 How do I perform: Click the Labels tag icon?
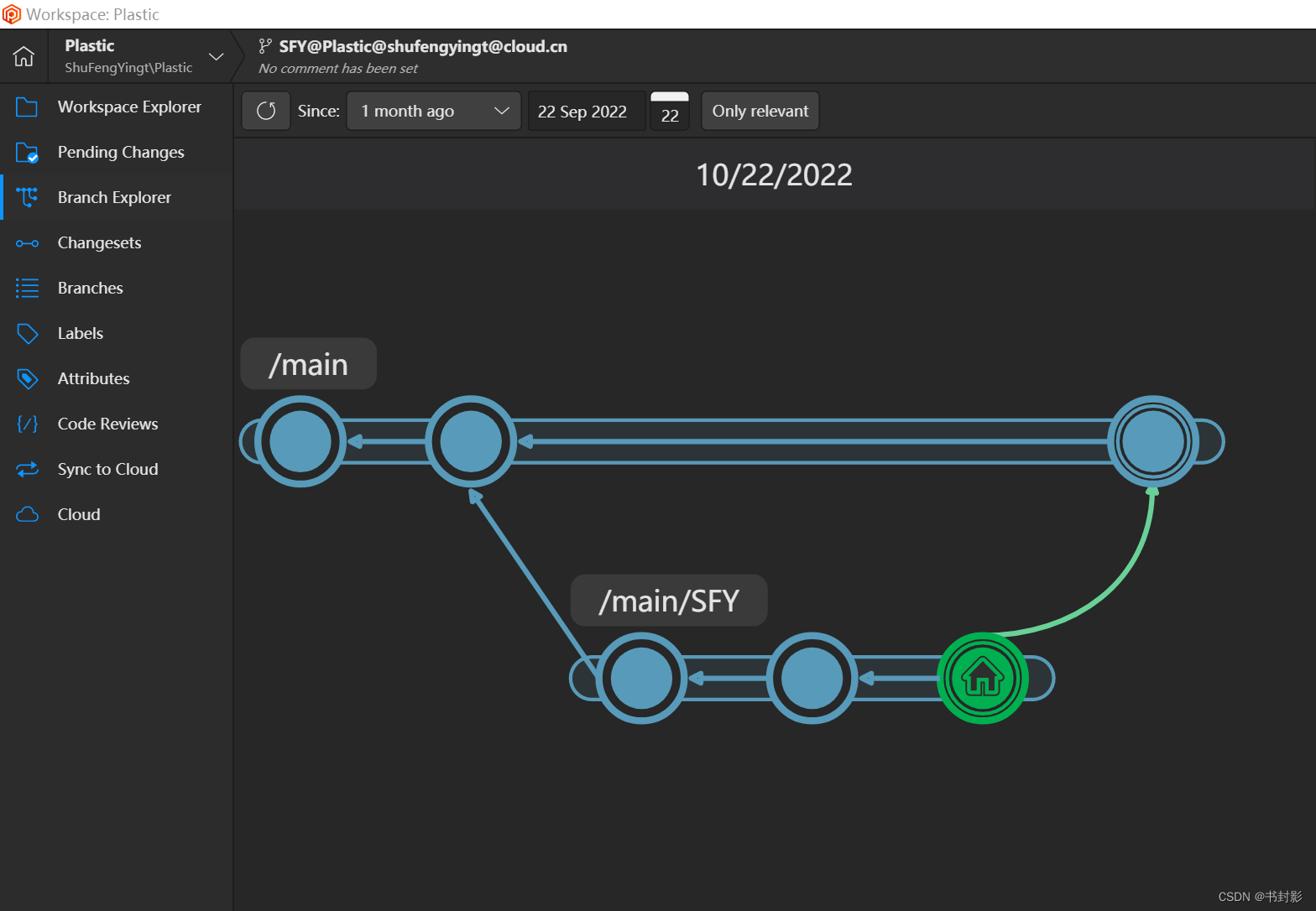click(x=27, y=334)
